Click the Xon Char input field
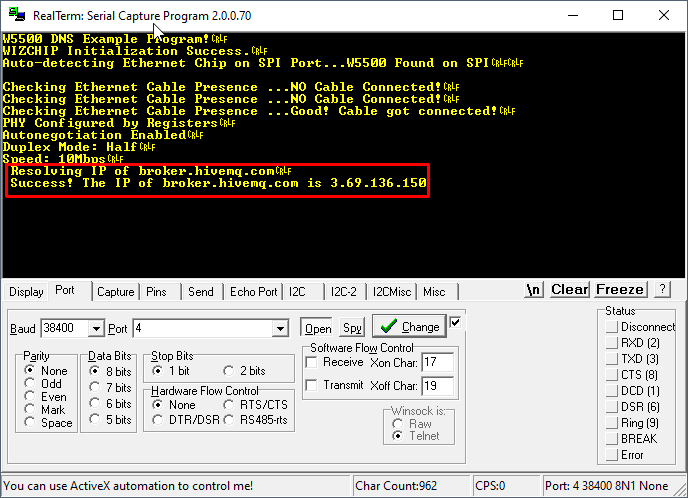 coord(437,362)
